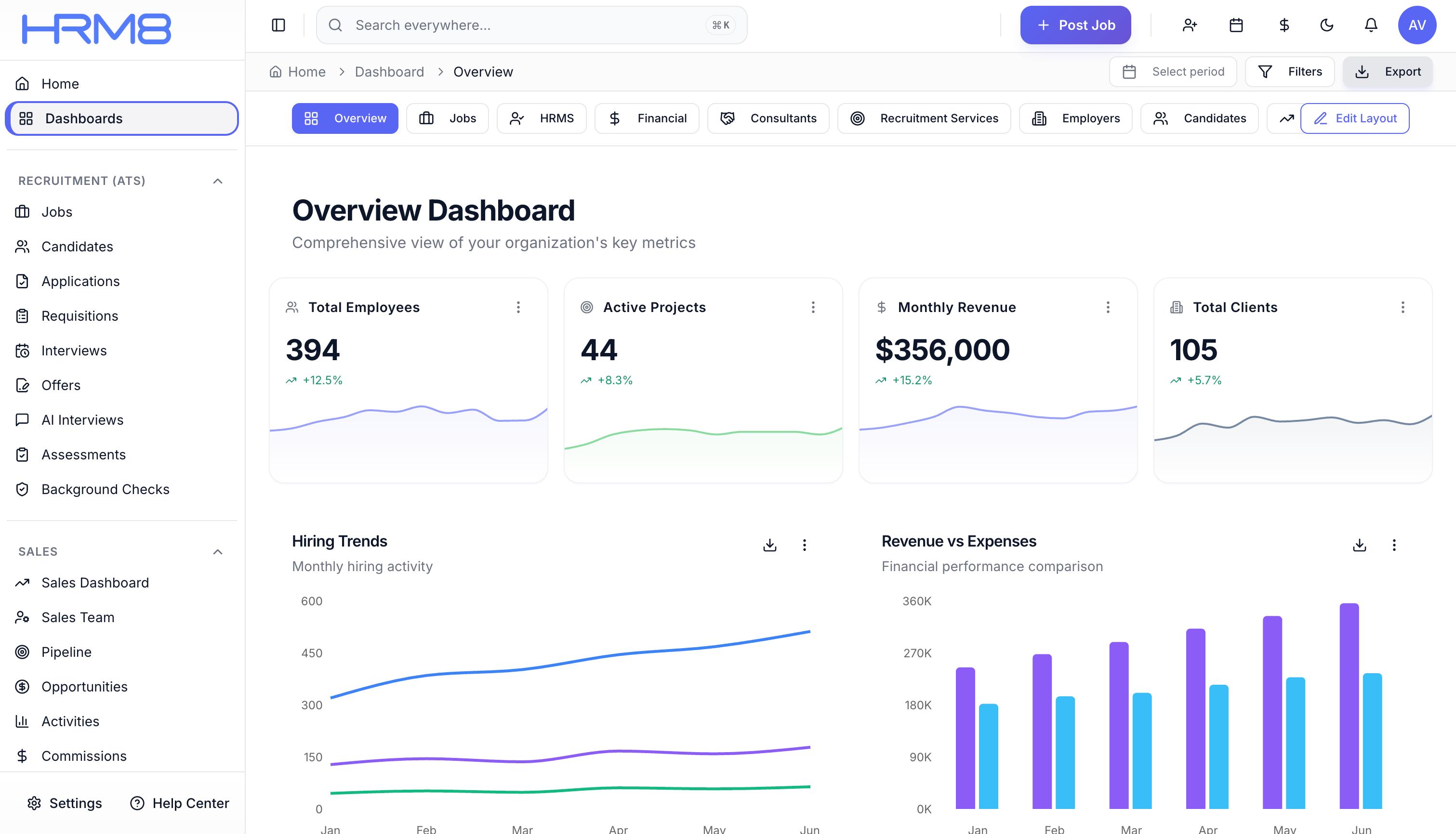Open the Filters button
1456x834 pixels.
tap(1289, 72)
